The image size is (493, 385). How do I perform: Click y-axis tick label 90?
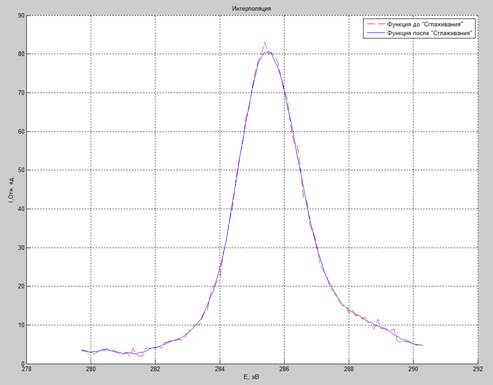tap(21, 15)
